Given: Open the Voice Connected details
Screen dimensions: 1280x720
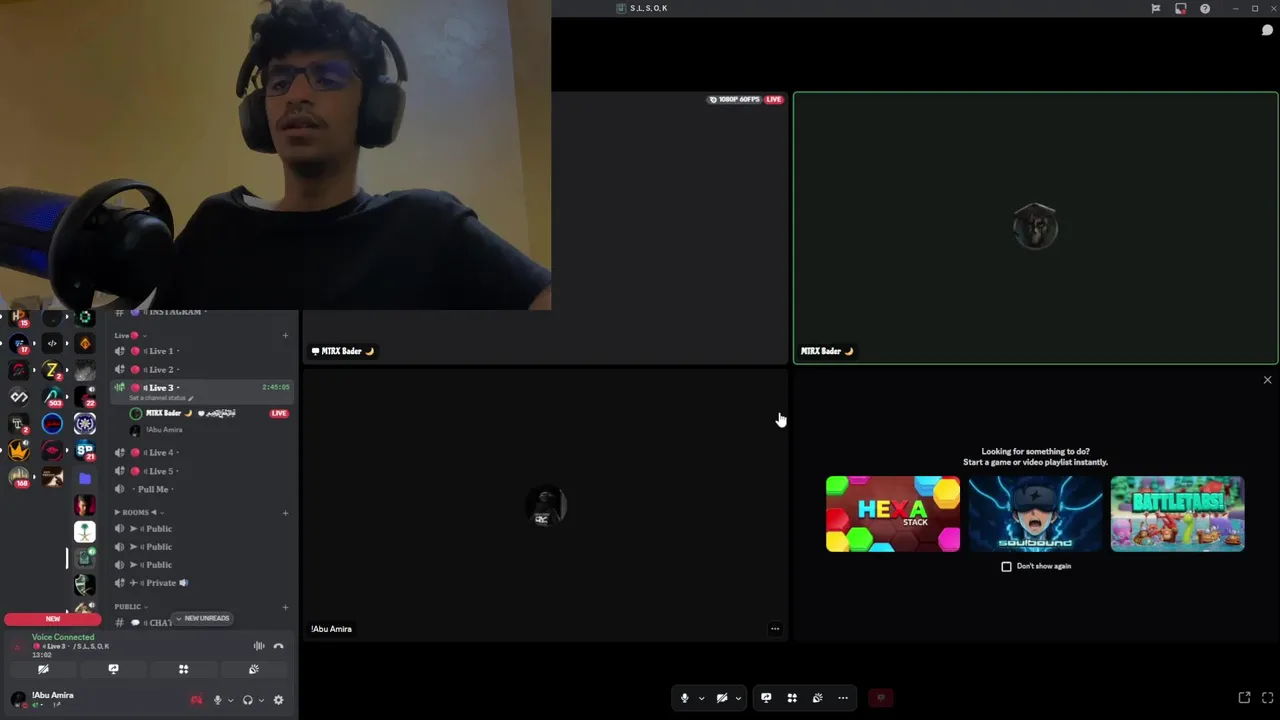Looking at the screenshot, I should click(x=63, y=637).
